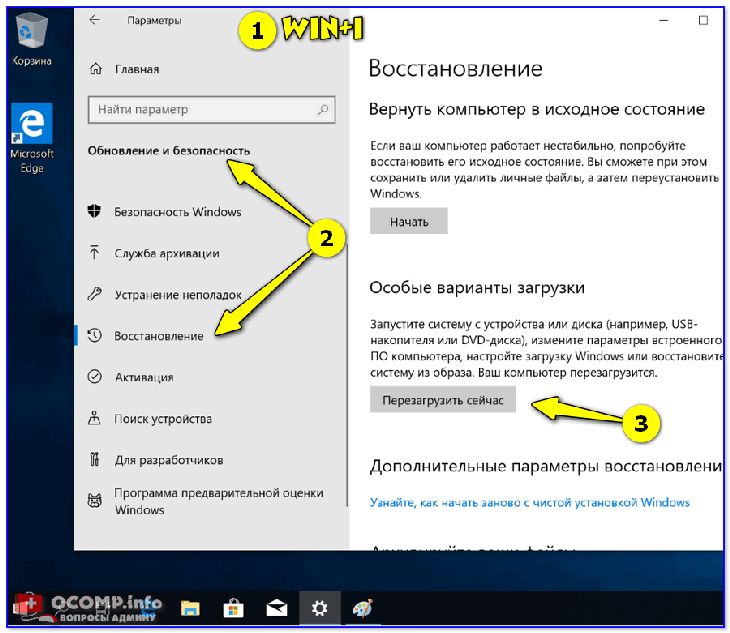Open the Главная home icon
This screenshot has height=633, width=730.
pyautogui.click(x=96, y=69)
